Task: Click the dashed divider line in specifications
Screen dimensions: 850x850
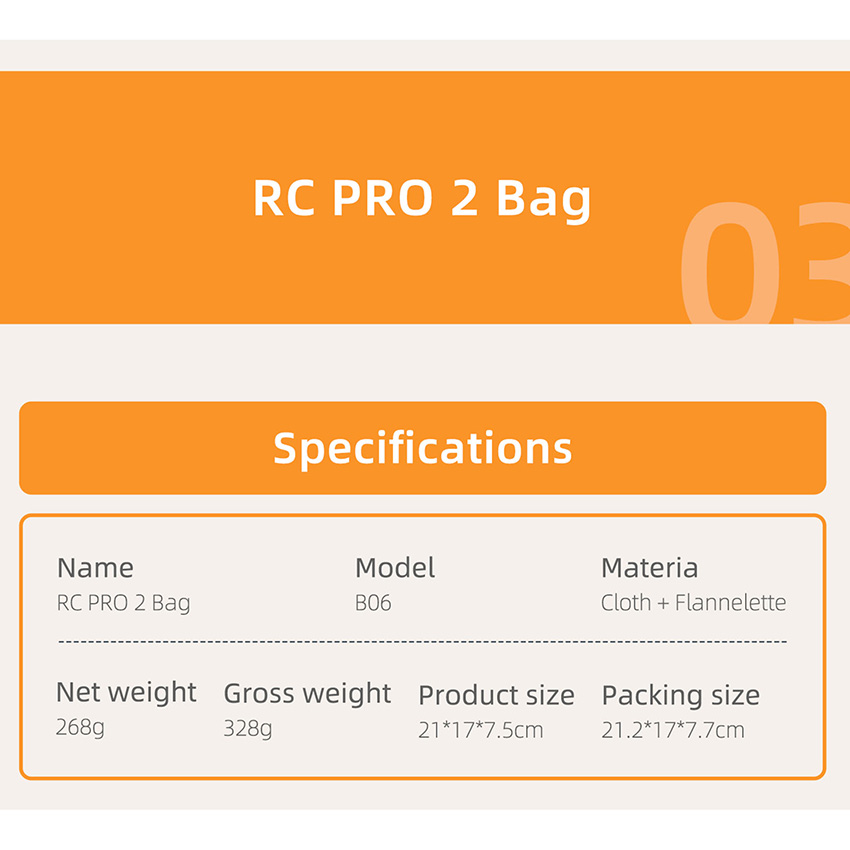Action: (422, 641)
